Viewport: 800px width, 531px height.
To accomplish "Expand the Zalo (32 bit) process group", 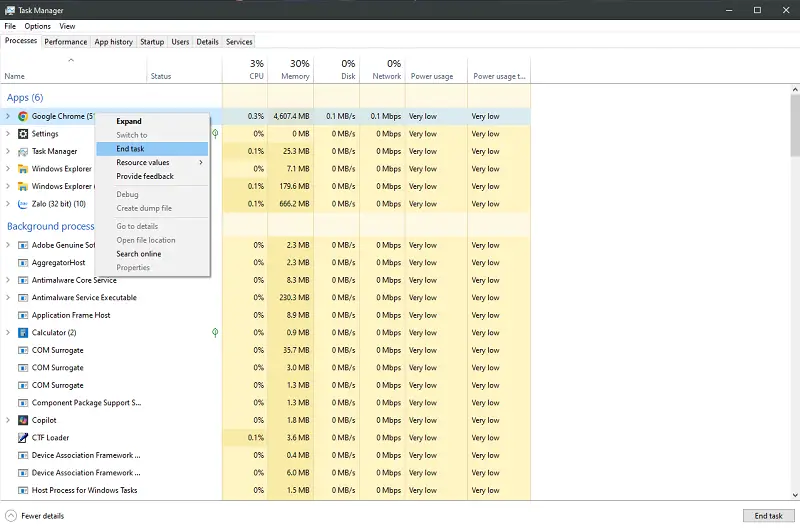I will pos(8,204).
